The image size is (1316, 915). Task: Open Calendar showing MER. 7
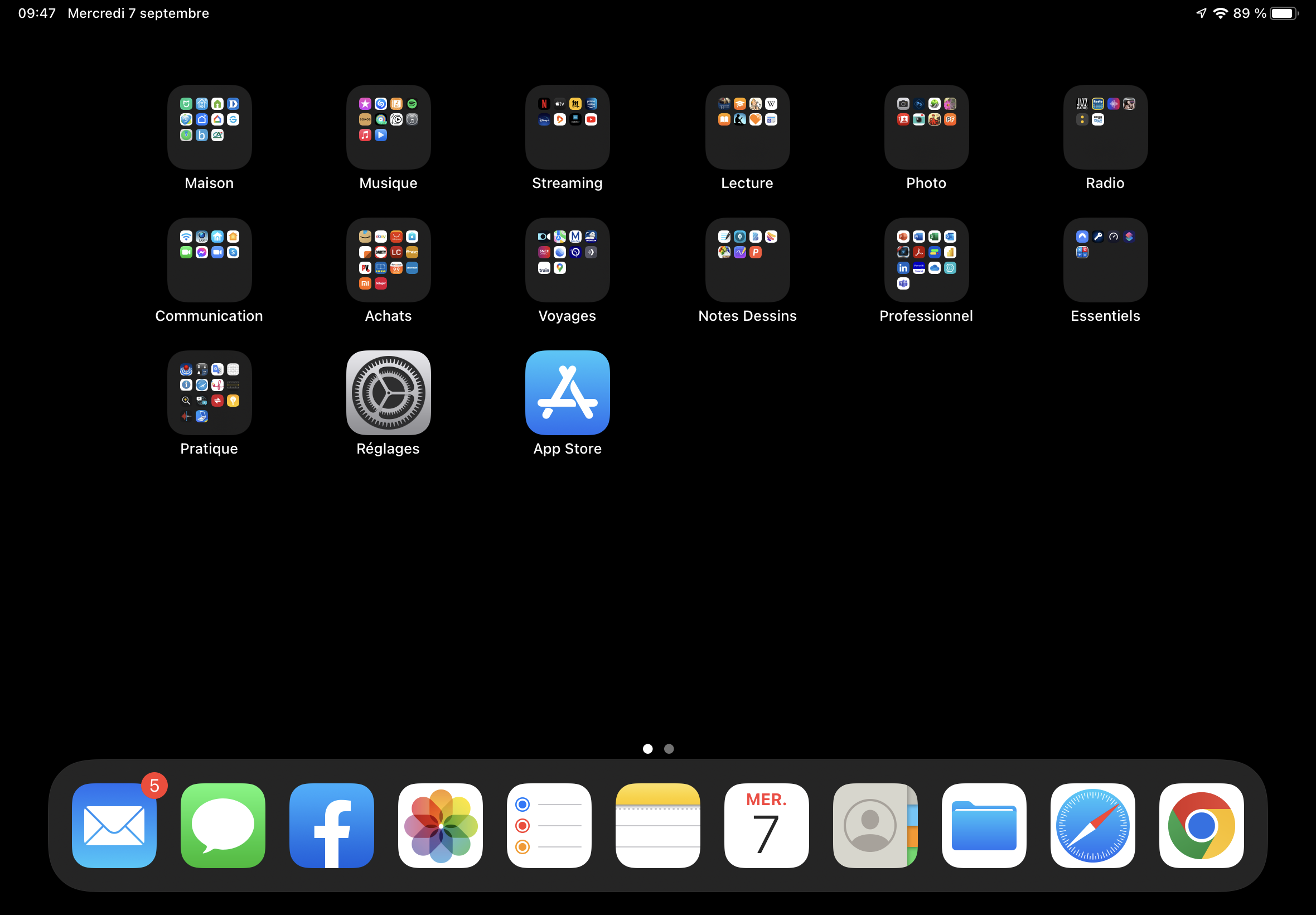point(767,825)
